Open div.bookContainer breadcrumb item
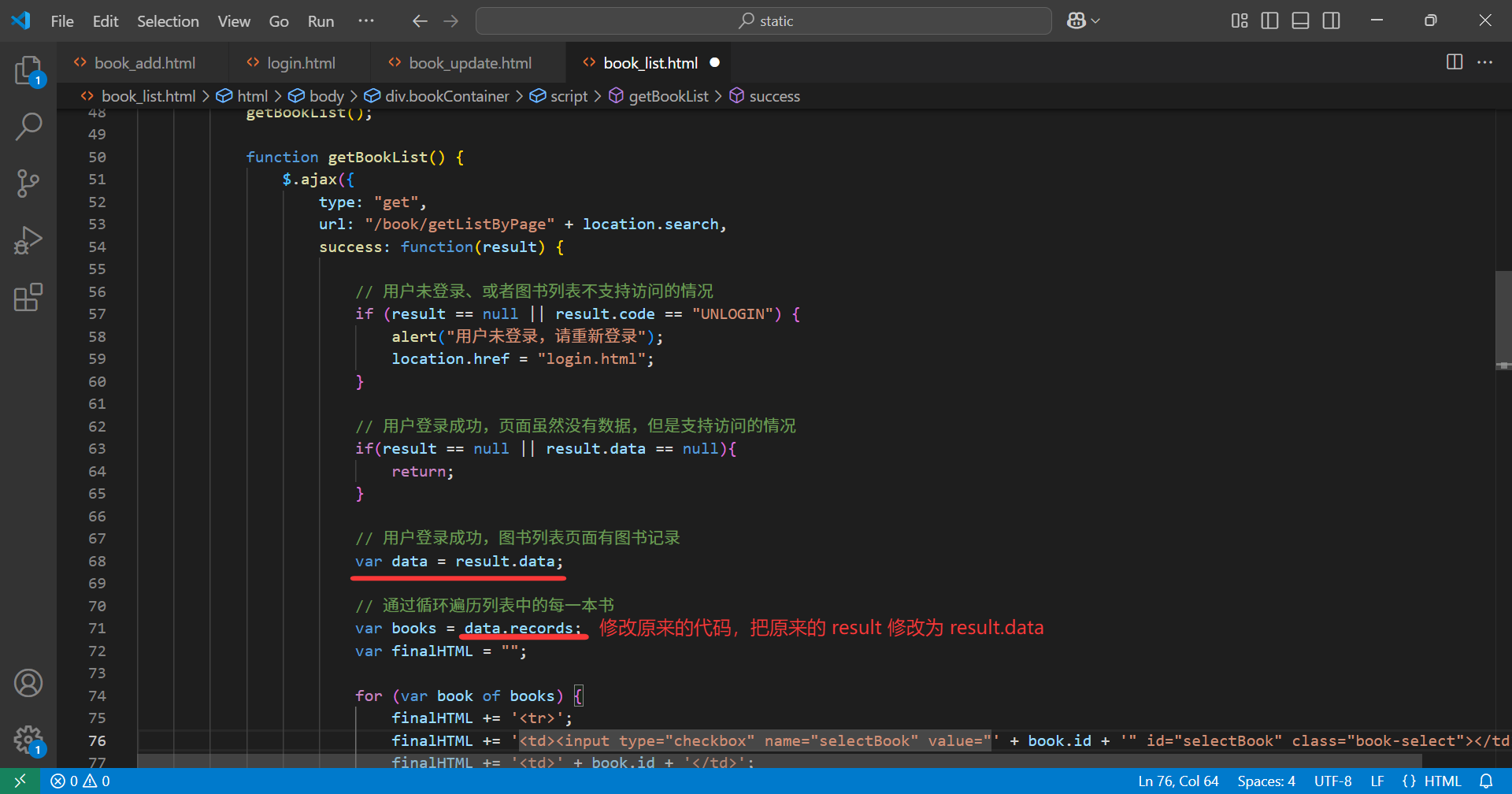 447,96
